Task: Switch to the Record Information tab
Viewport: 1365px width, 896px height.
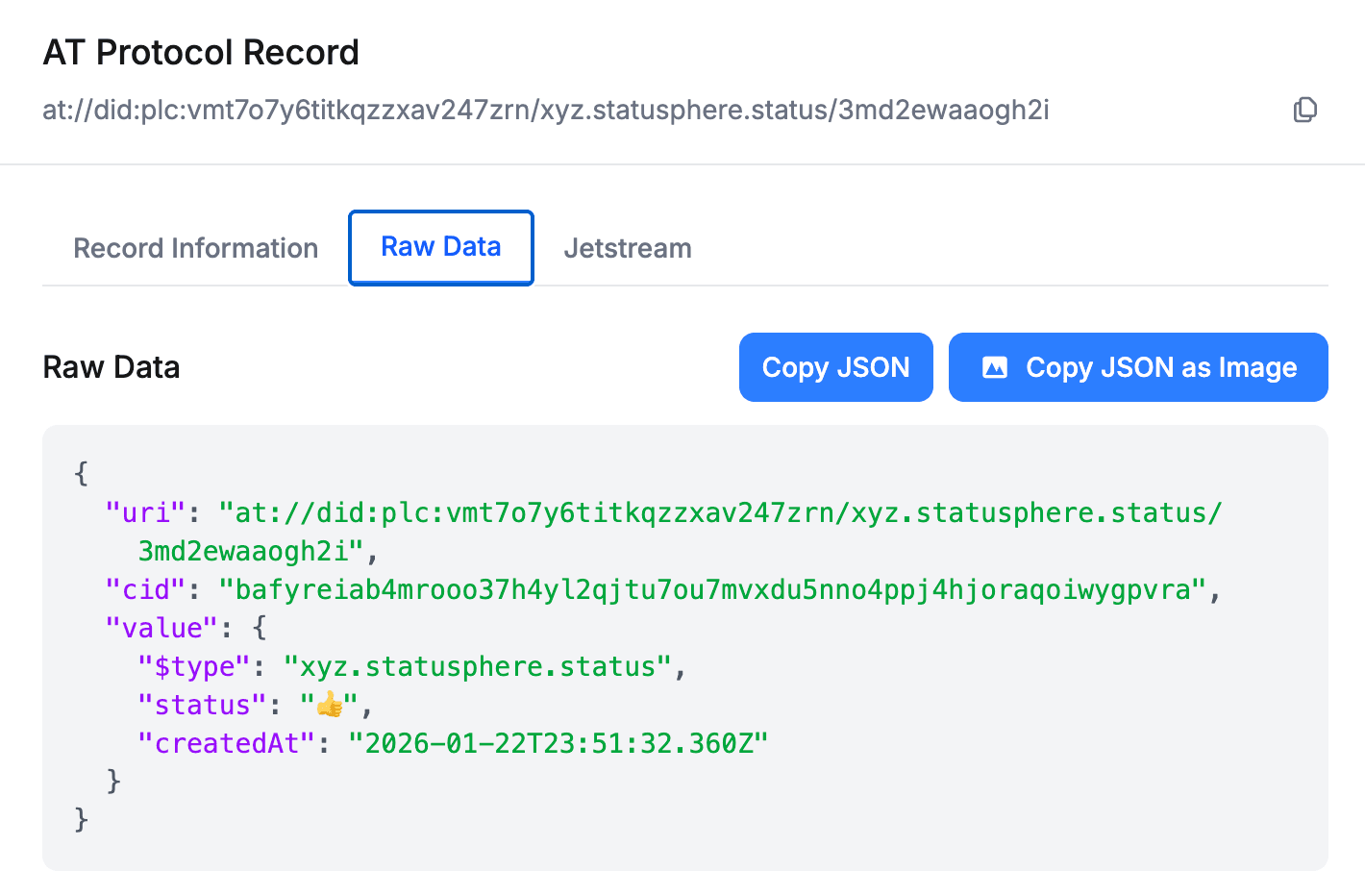Action: click(x=195, y=248)
